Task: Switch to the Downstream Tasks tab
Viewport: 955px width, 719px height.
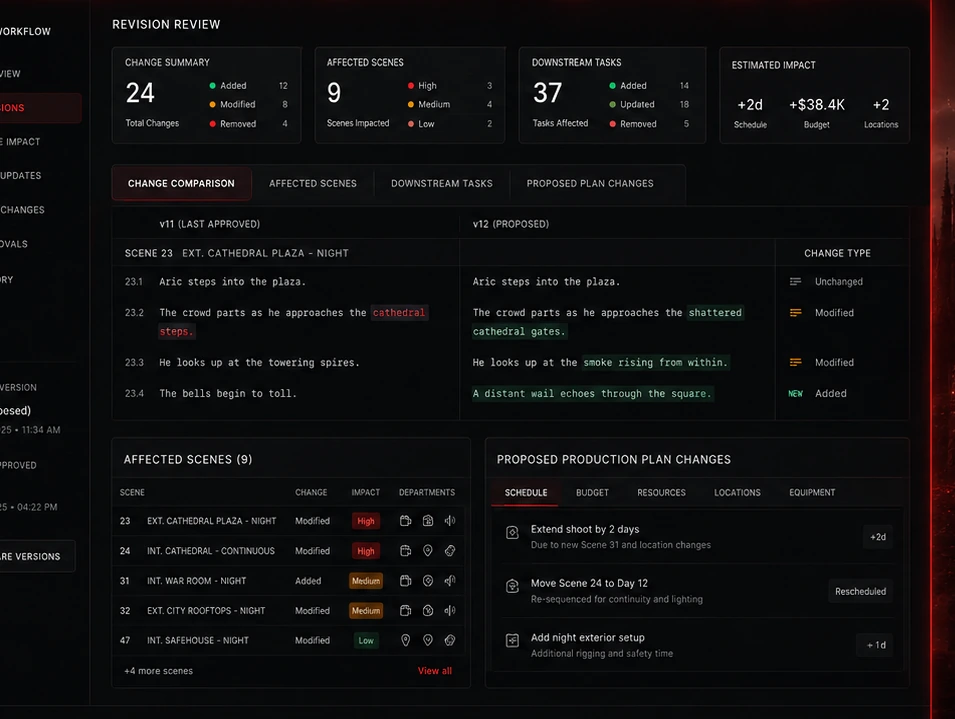Action: click(x=442, y=183)
